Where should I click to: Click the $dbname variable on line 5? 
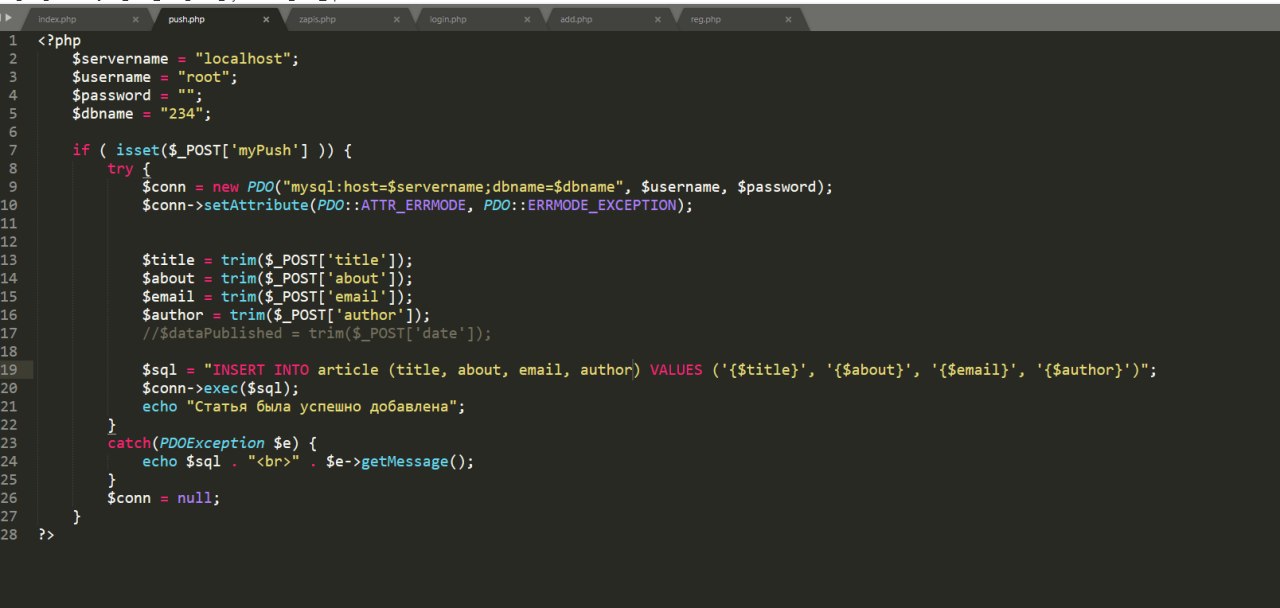click(102, 113)
